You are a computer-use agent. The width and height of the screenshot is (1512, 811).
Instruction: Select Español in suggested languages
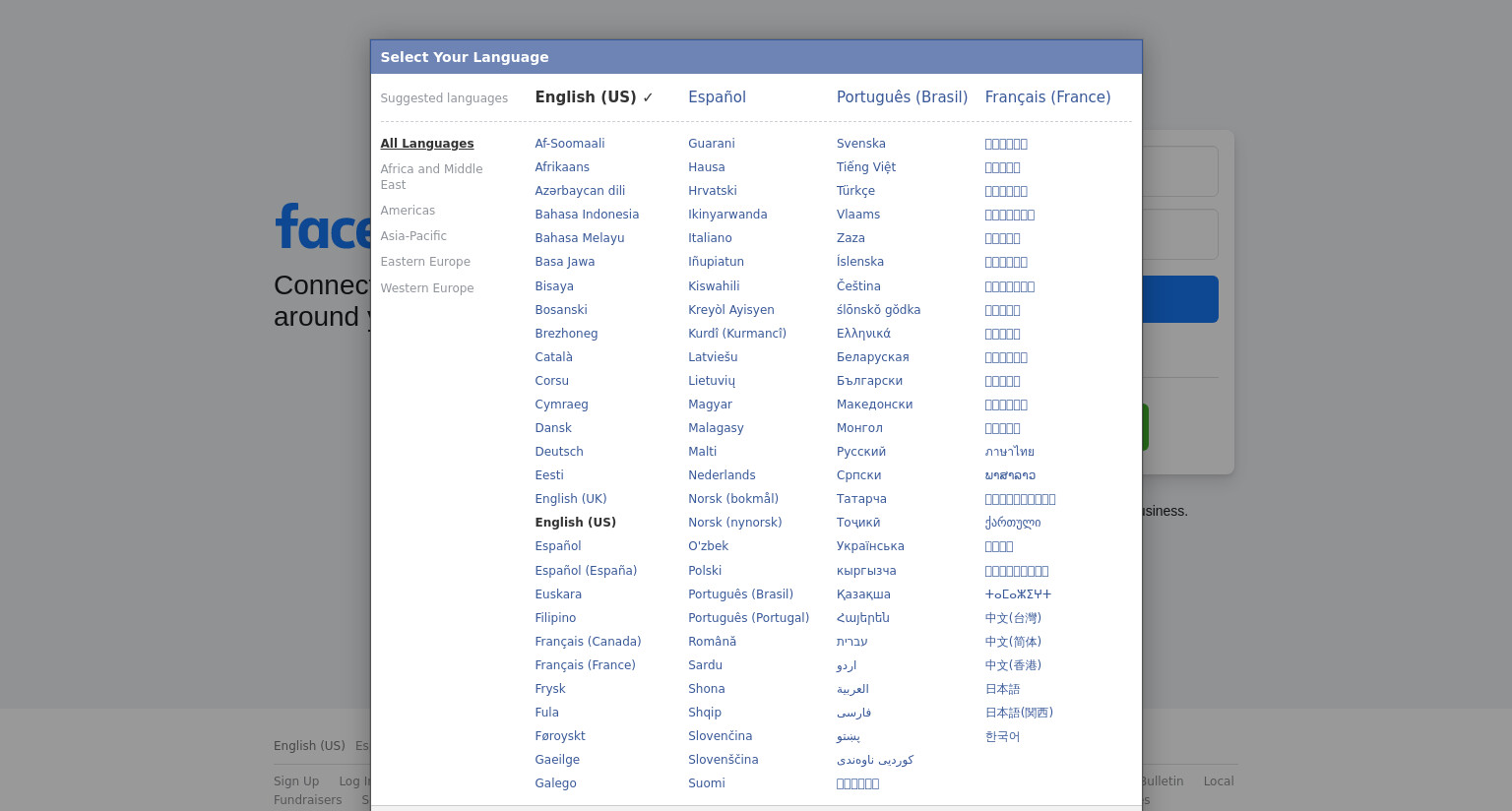click(x=717, y=97)
